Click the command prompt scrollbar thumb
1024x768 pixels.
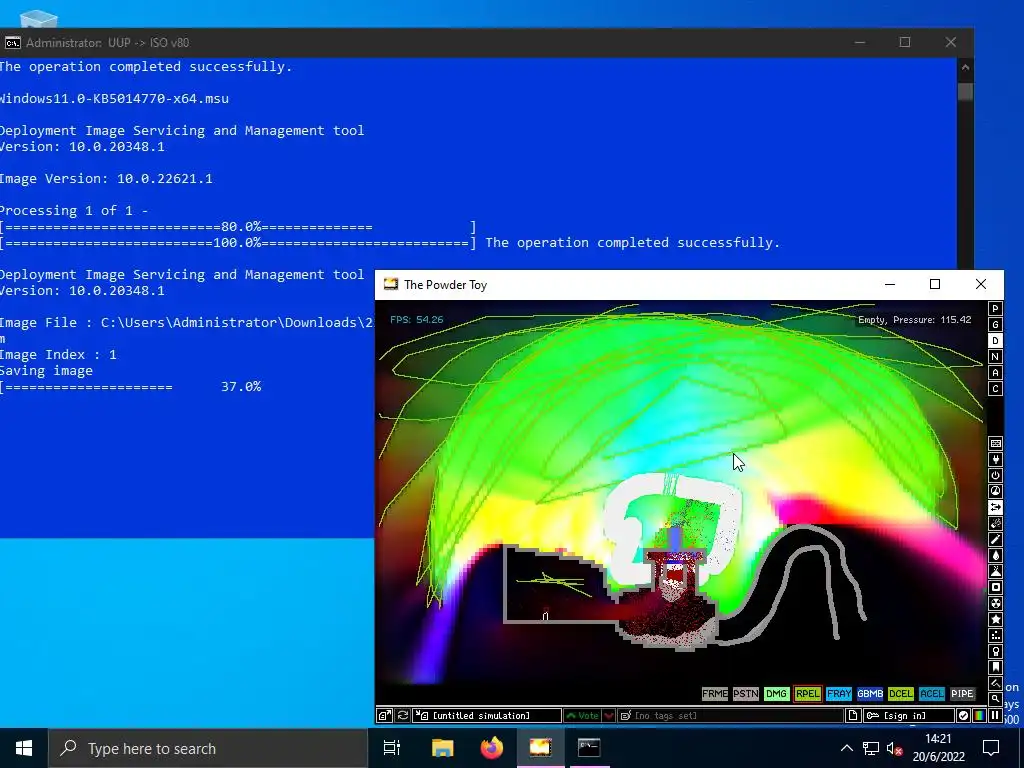coord(965,91)
